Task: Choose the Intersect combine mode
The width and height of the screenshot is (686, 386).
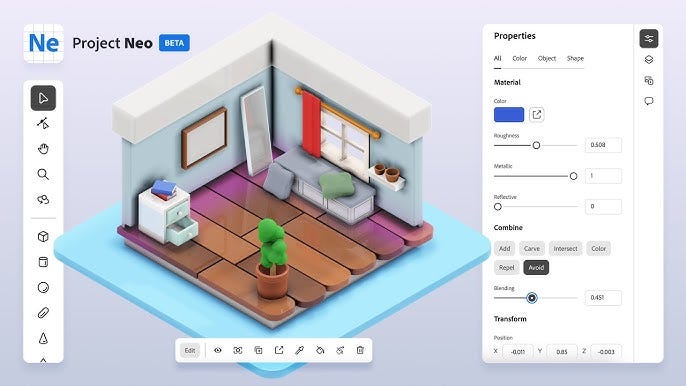Action: (566, 249)
